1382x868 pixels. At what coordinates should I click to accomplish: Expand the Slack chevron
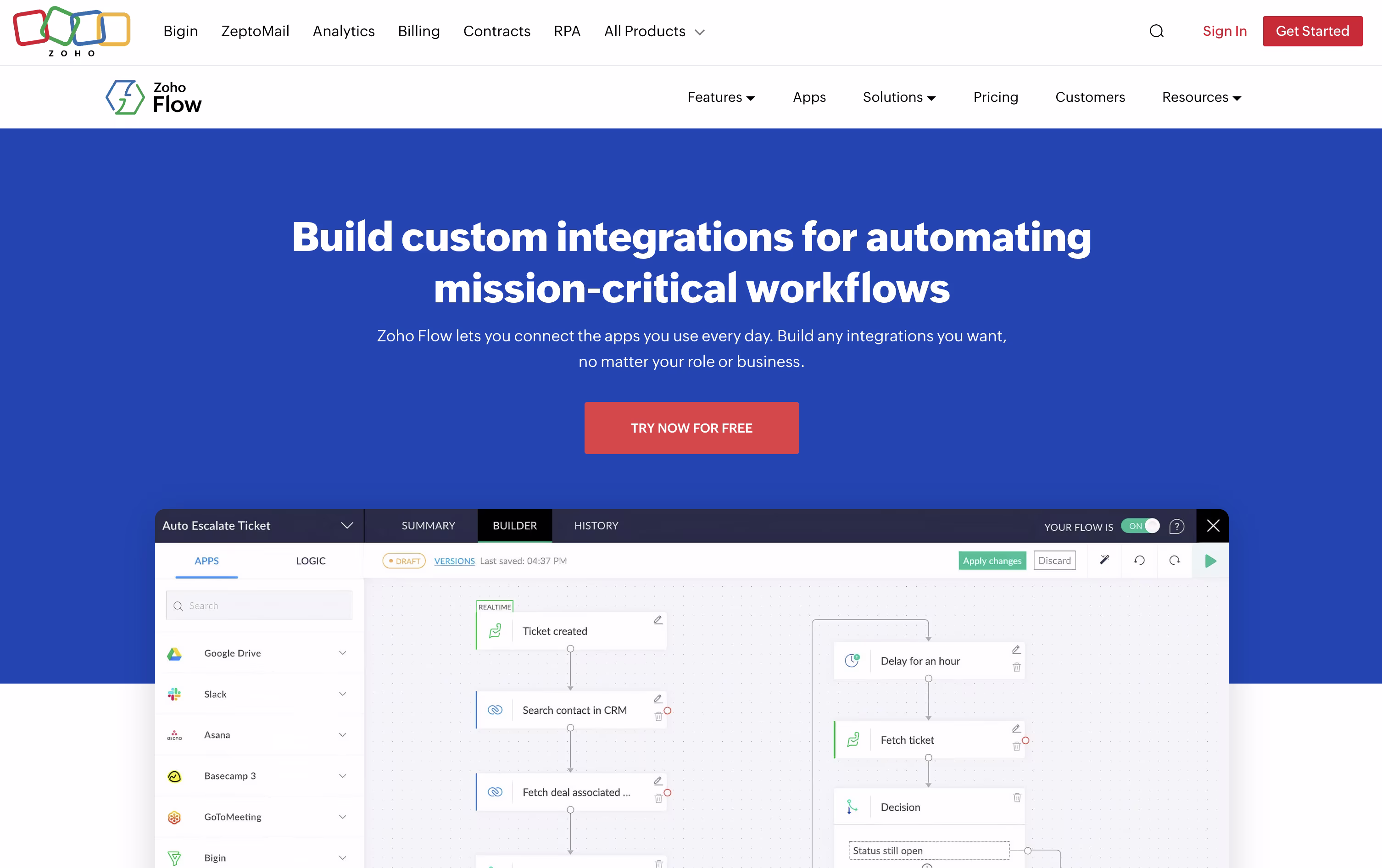tap(343, 694)
